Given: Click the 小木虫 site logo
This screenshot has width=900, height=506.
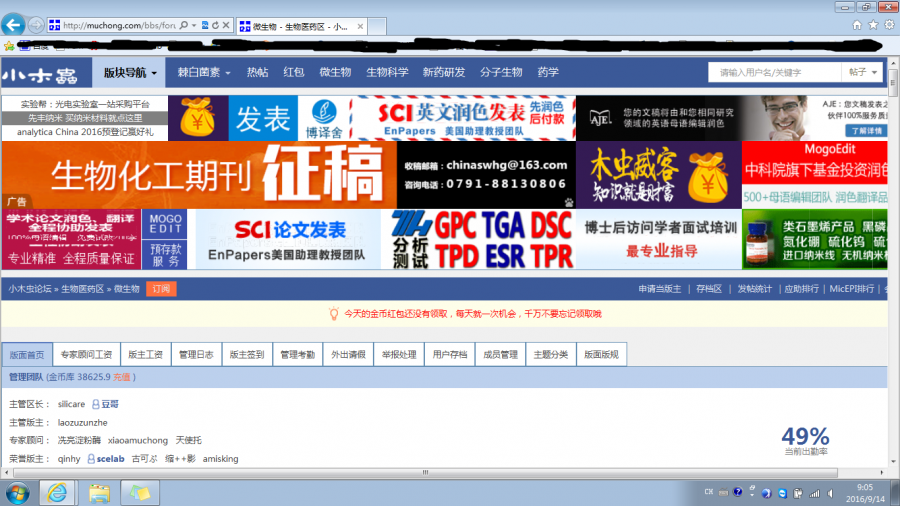Looking at the screenshot, I should (40, 75).
